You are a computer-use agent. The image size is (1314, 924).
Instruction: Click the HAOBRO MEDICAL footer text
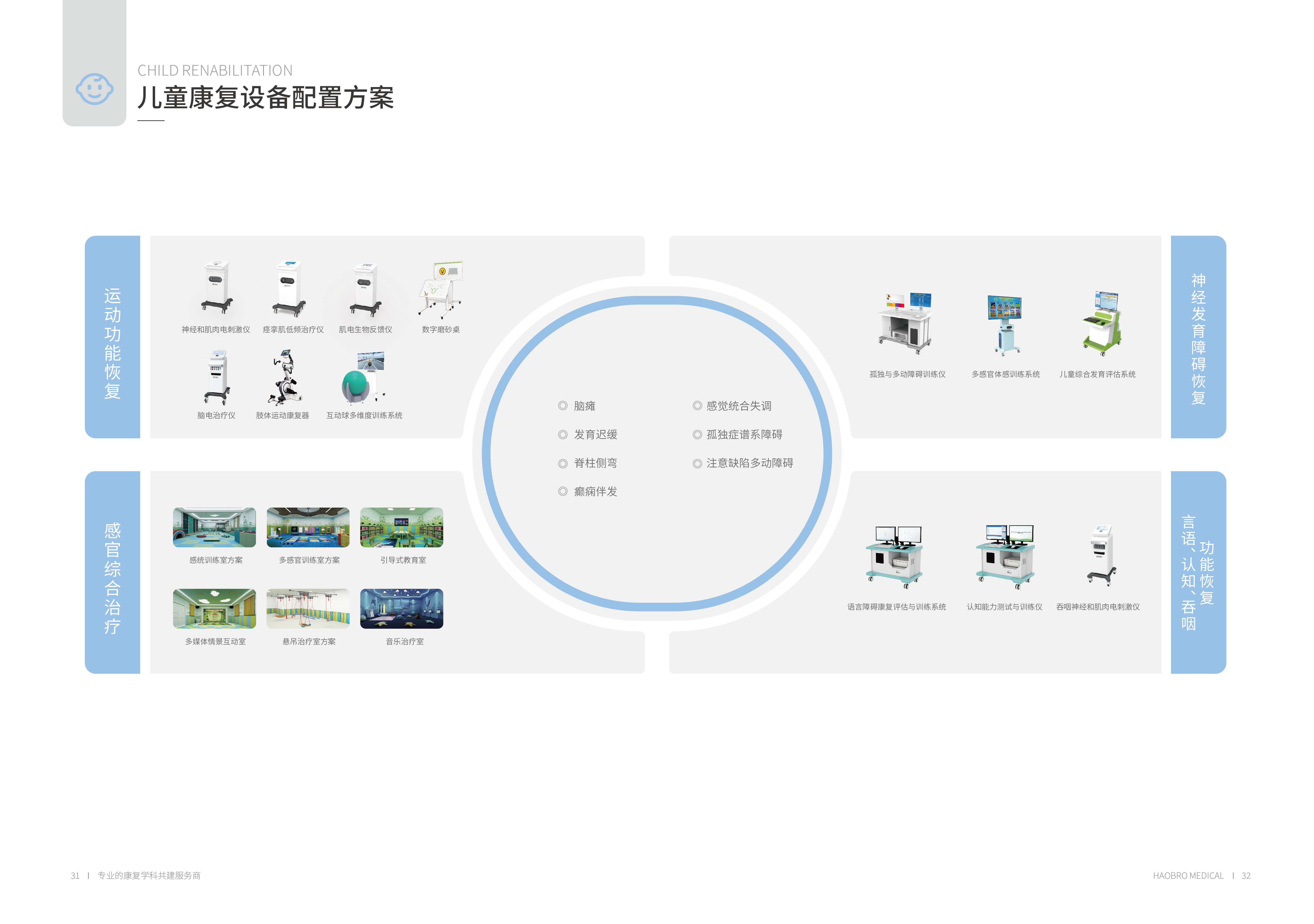coord(1188,875)
